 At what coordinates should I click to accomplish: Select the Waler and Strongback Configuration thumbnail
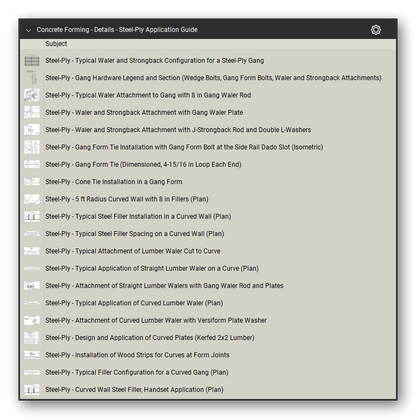(32, 61)
